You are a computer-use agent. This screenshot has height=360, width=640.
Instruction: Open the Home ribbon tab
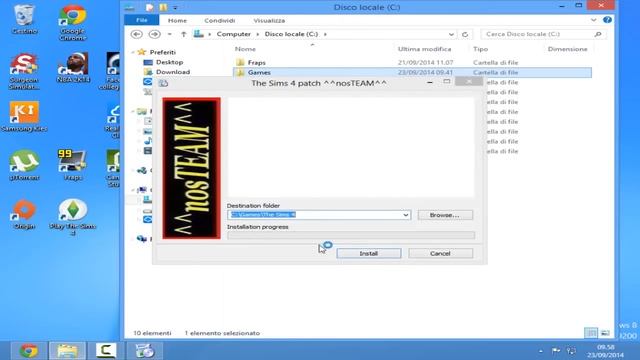pyautogui.click(x=177, y=20)
